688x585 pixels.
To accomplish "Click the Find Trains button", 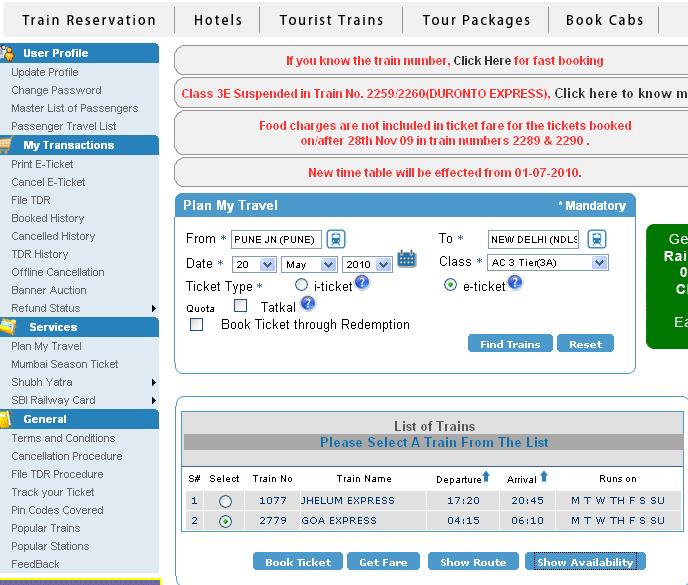I will (510, 344).
